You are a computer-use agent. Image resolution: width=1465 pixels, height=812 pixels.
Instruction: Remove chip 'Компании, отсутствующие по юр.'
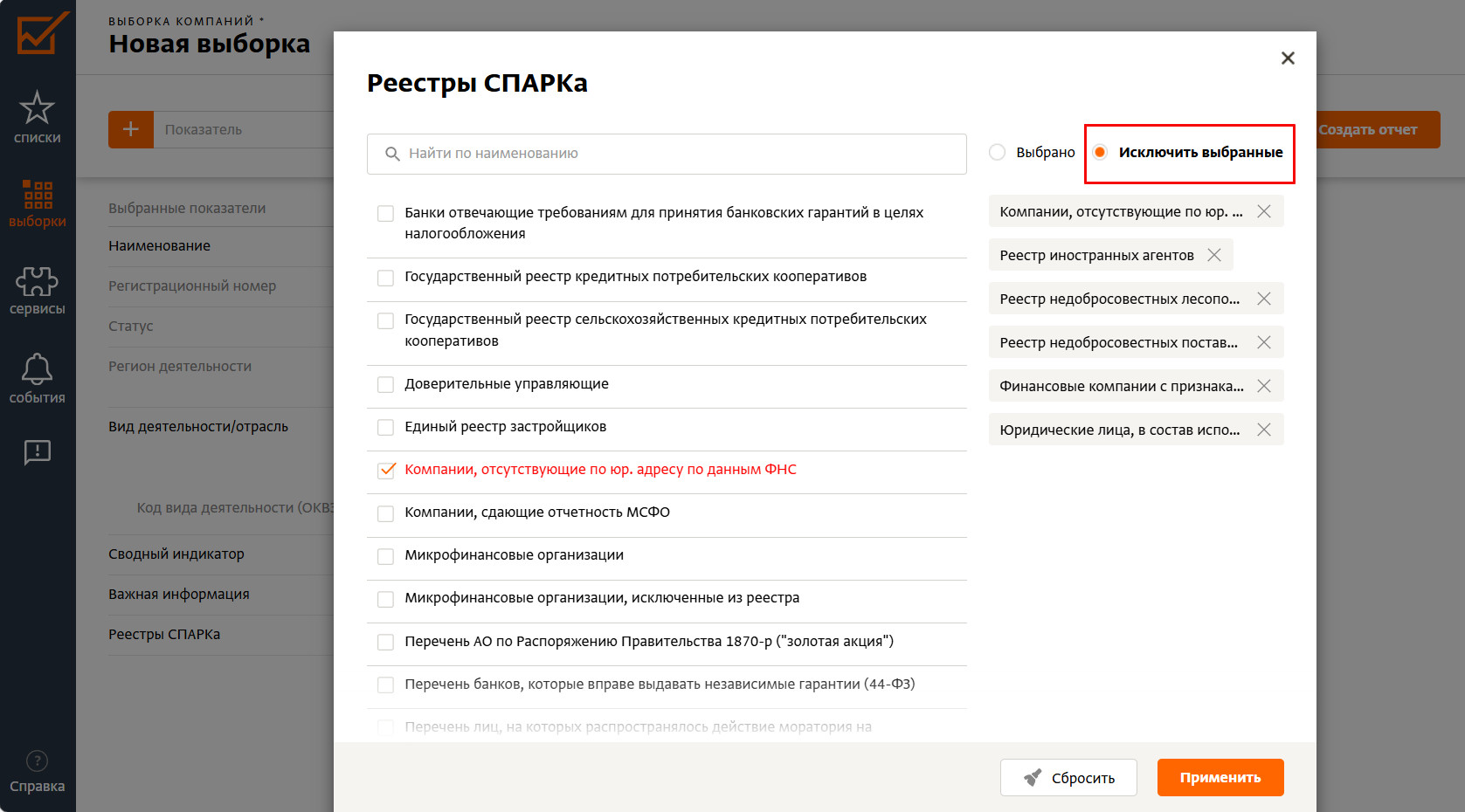(1264, 211)
